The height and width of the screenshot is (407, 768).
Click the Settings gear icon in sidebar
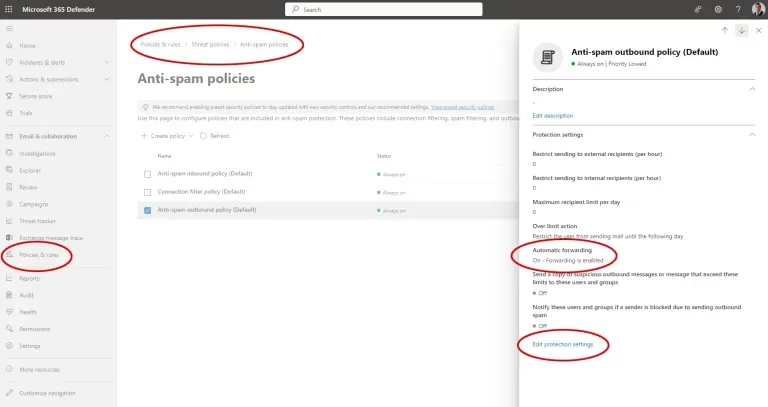coord(9,346)
